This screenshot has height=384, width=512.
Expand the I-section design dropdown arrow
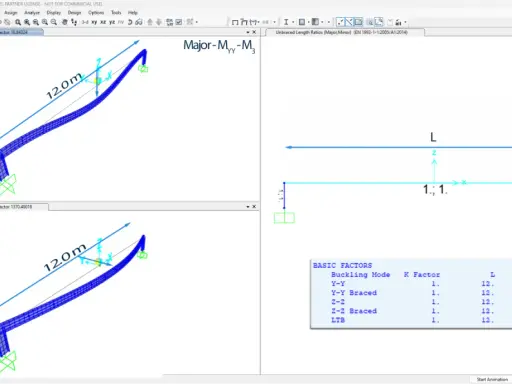tap(293, 22)
